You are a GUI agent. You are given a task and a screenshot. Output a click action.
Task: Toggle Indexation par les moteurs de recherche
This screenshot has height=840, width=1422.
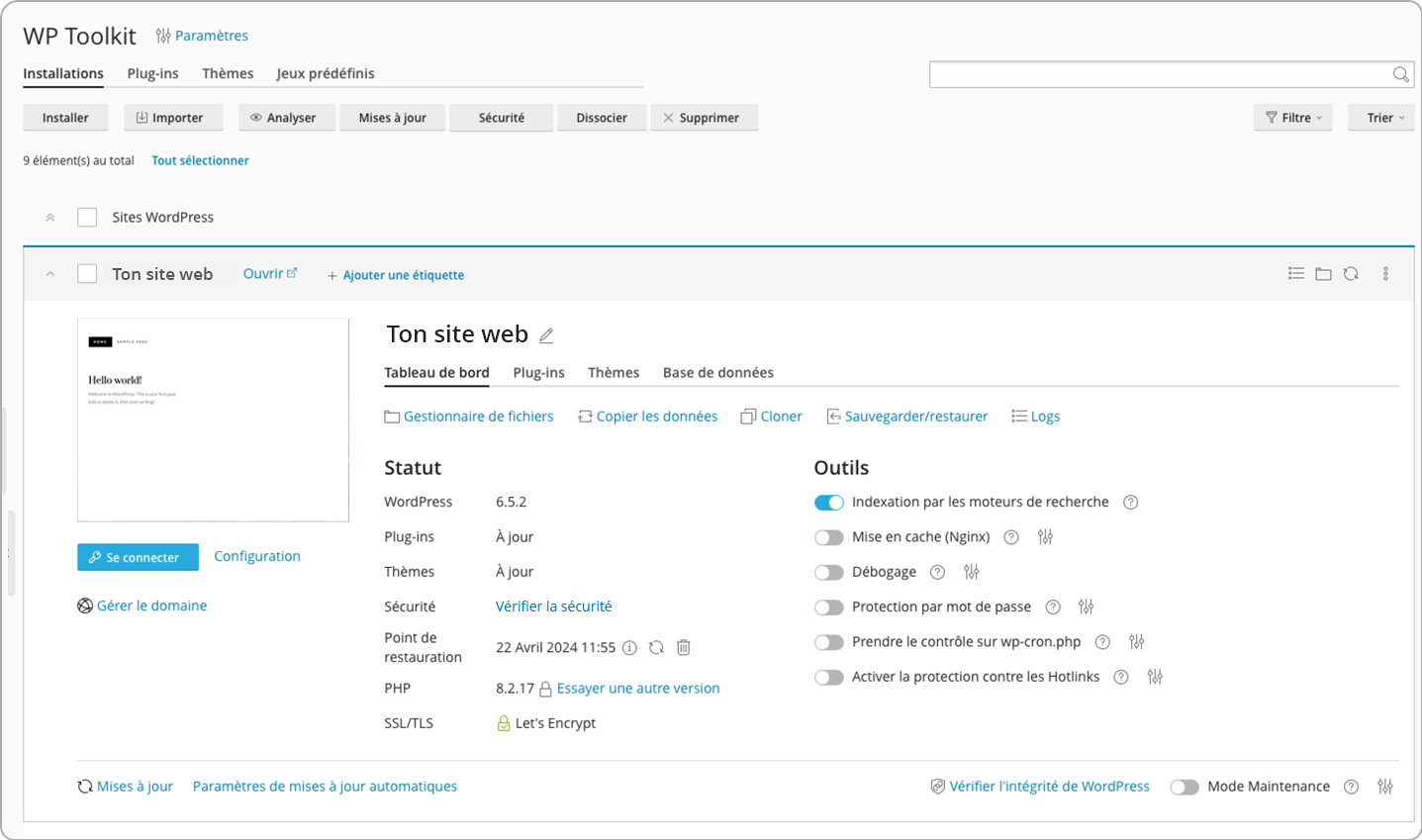[829, 503]
